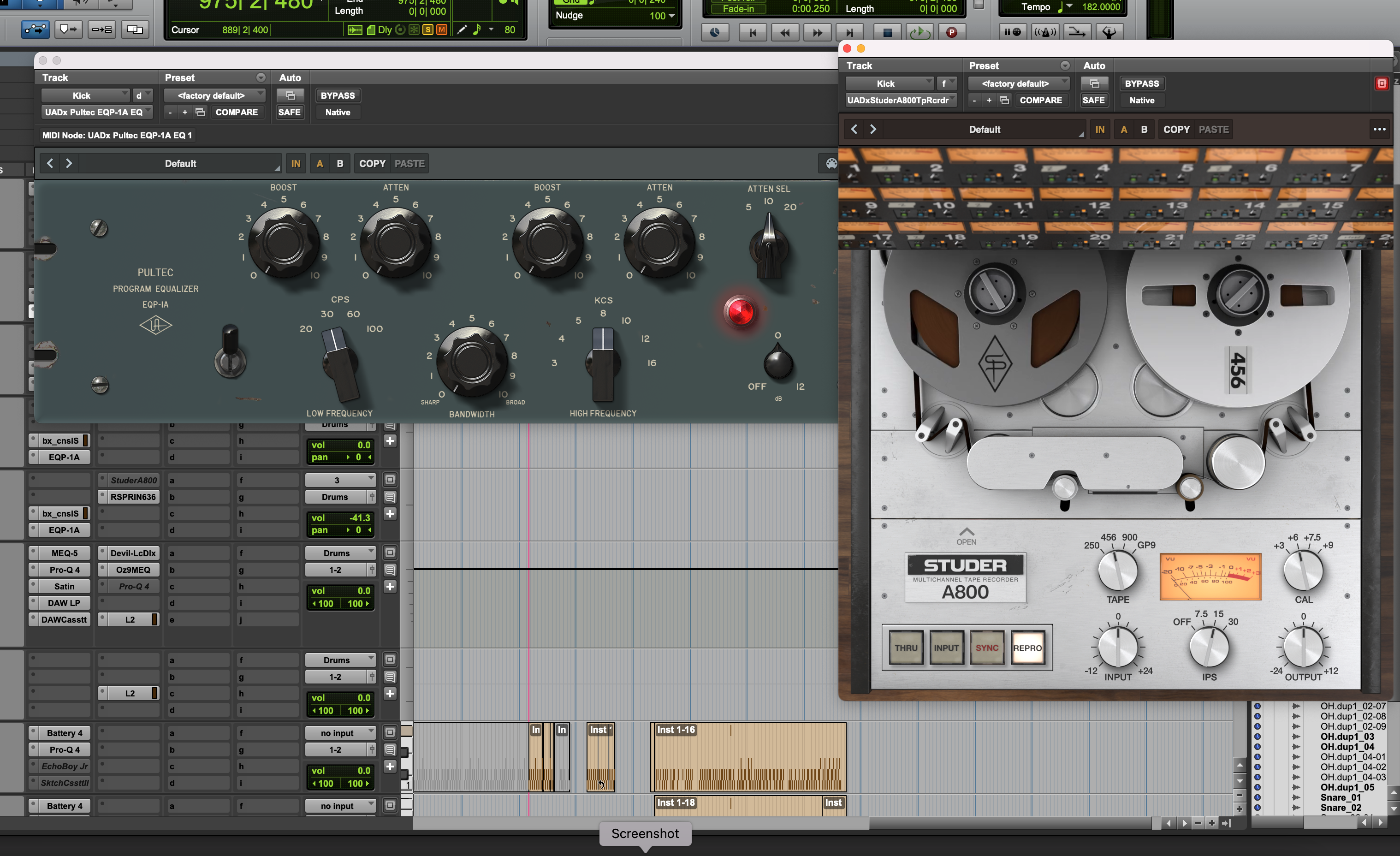The height and width of the screenshot is (856, 1400).
Task: Click the Return to Zero transport button
Action: pos(753,32)
